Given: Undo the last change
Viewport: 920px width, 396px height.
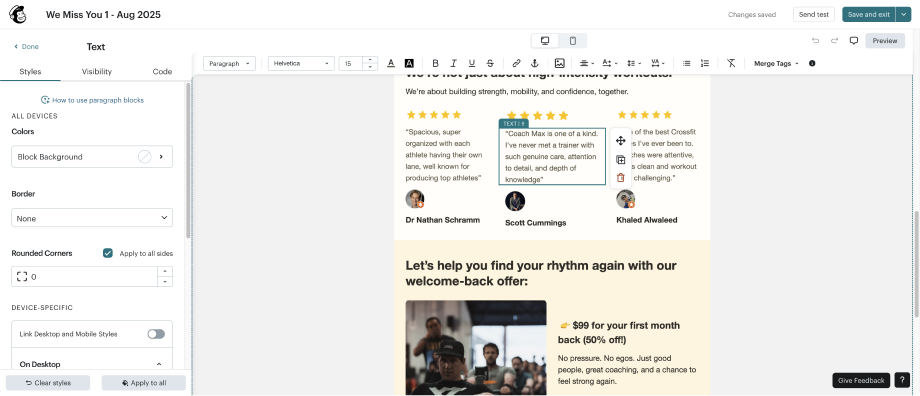Looking at the screenshot, I should [x=816, y=40].
